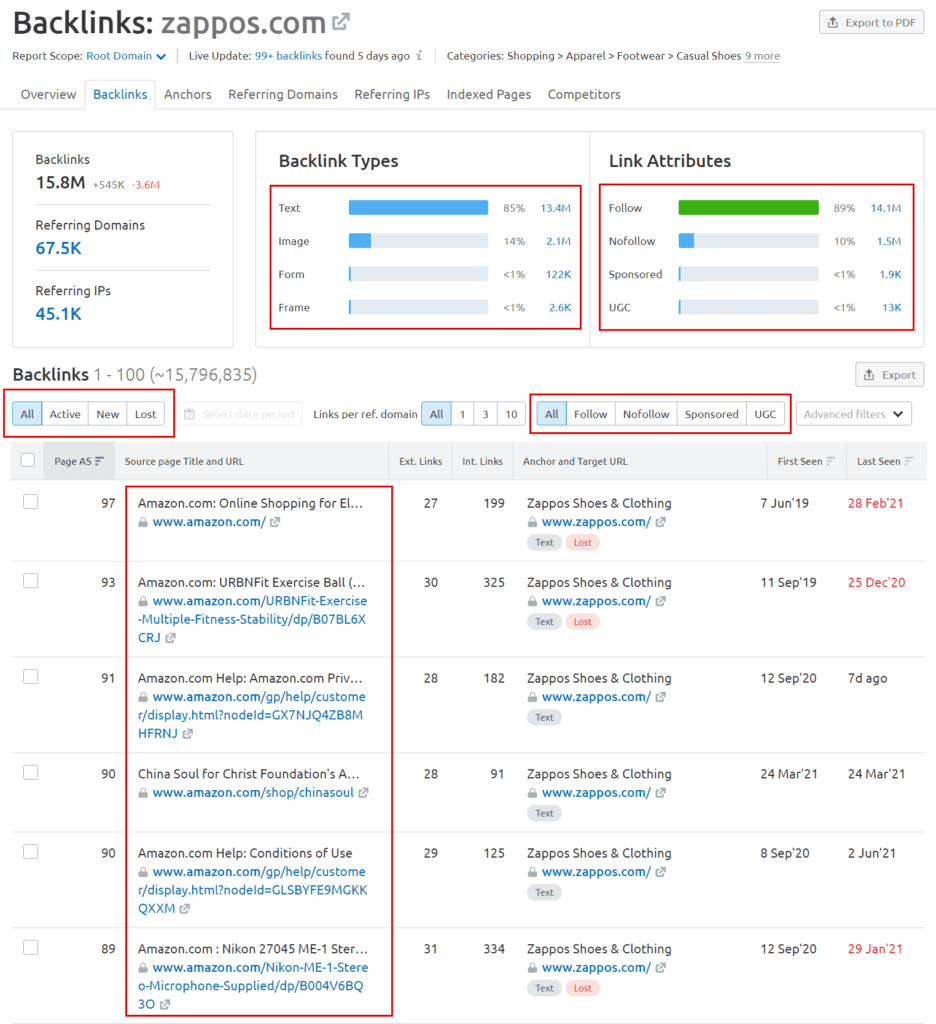Open 99+ backlinks live update link
936x1024 pixels.
coord(288,56)
